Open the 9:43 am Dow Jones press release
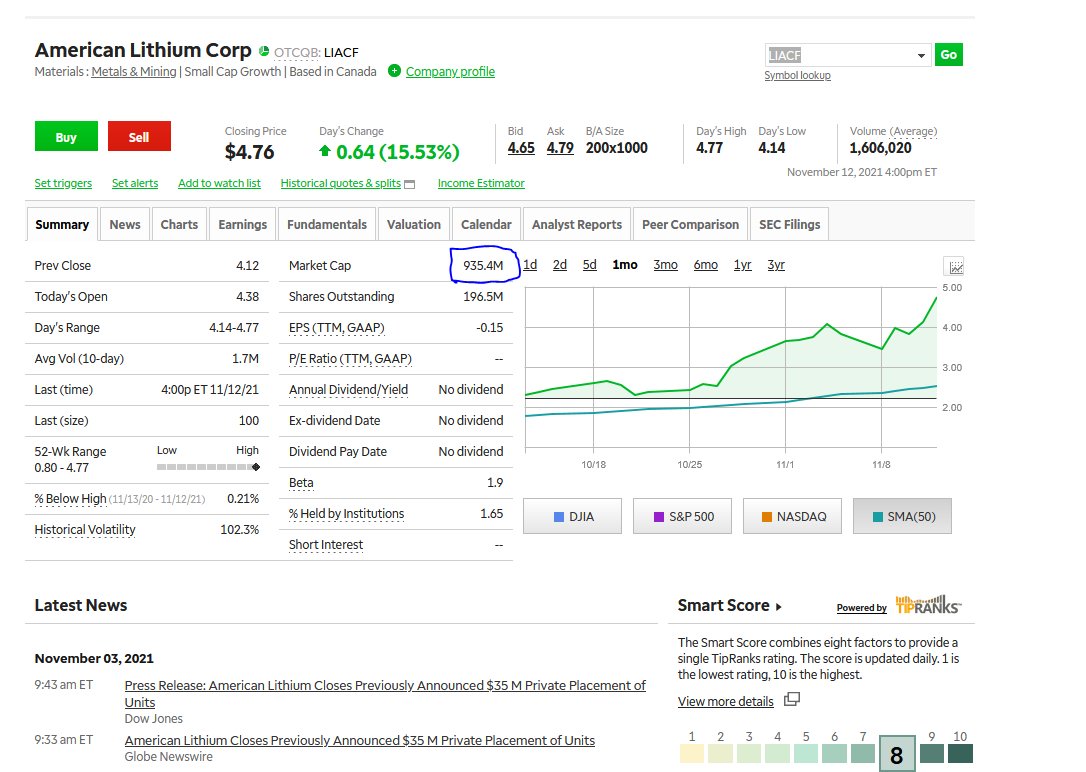The width and height of the screenshot is (1086, 772). [x=385, y=693]
